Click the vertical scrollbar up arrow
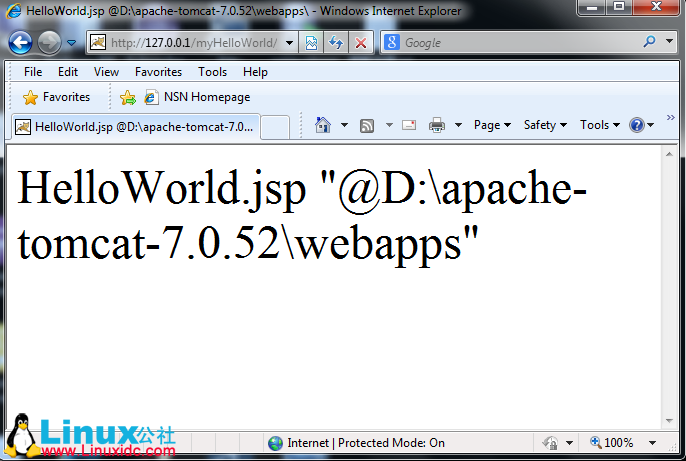This screenshot has width=686, height=461. tap(669, 154)
